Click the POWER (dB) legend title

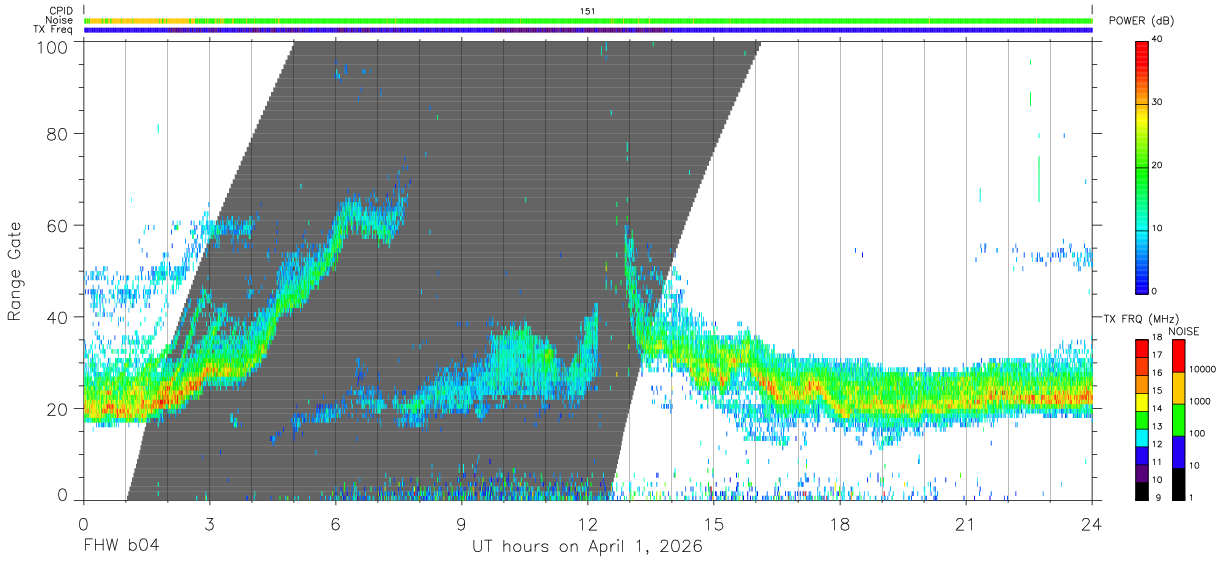[x=1142, y=21]
